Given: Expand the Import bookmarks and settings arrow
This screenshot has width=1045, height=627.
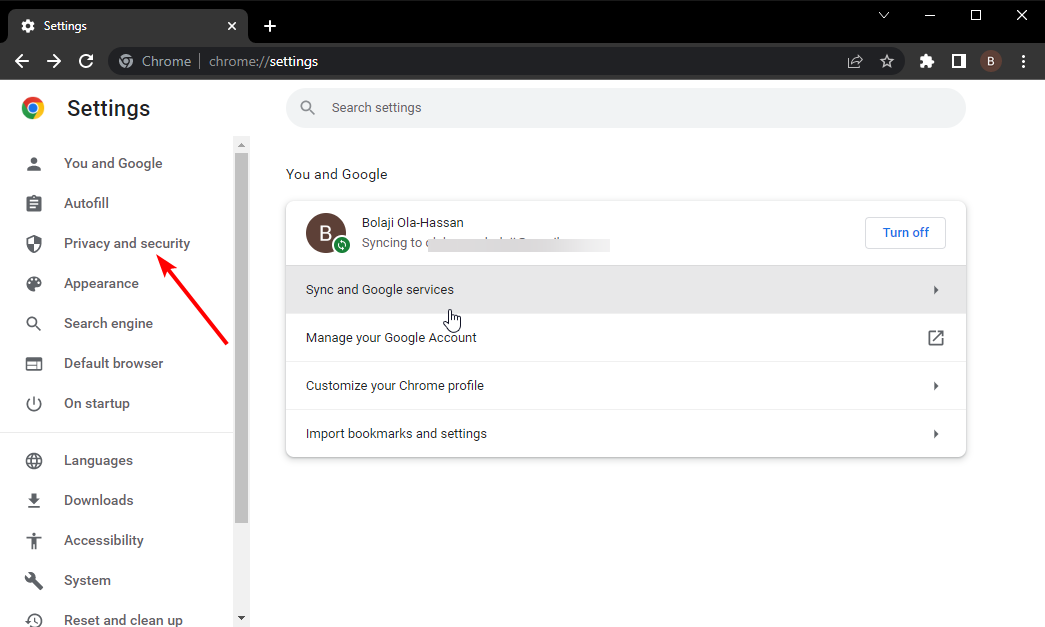Looking at the screenshot, I should click(x=936, y=434).
